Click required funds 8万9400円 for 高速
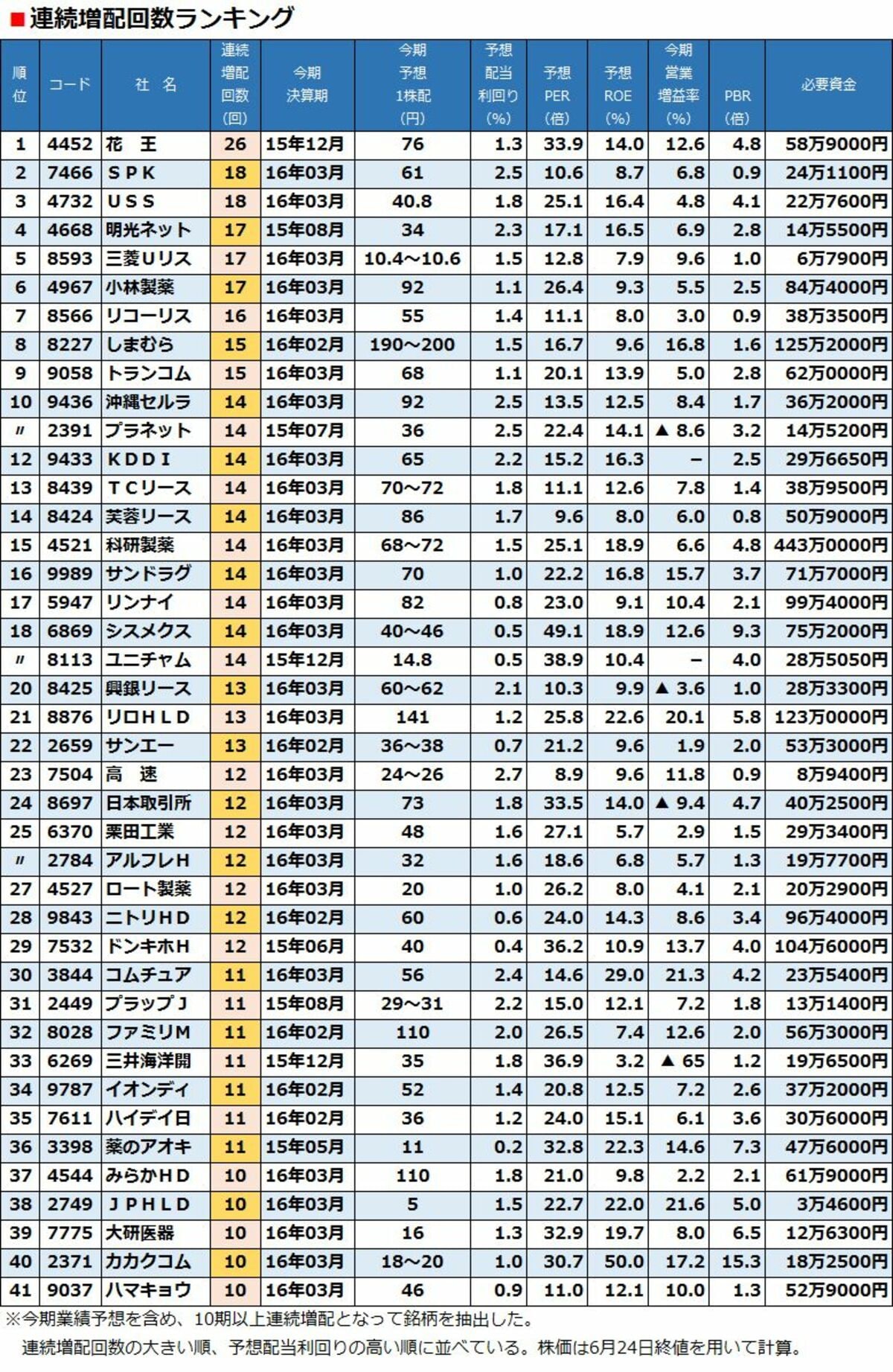This screenshot has width=893, height=1372. click(842, 775)
